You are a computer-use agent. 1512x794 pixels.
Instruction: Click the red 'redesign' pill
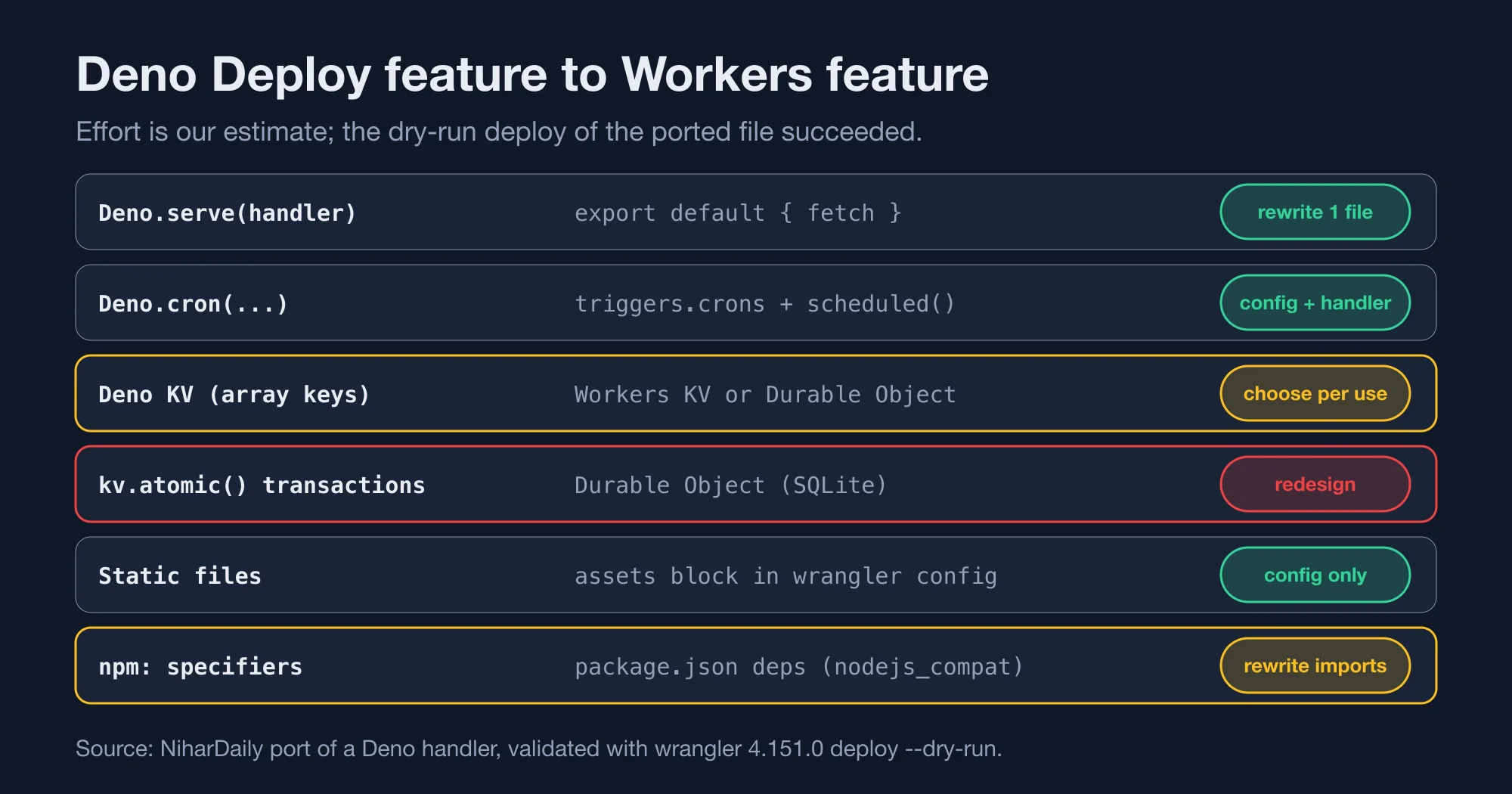[1315, 484]
